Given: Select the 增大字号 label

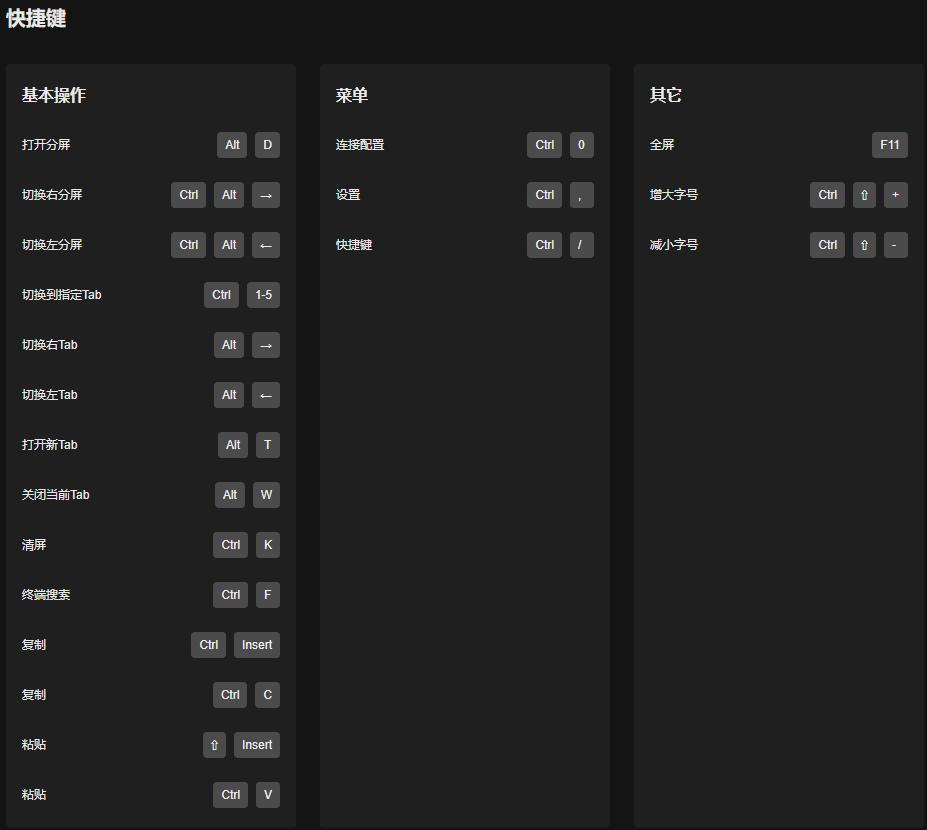Looking at the screenshot, I should [x=674, y=195].
